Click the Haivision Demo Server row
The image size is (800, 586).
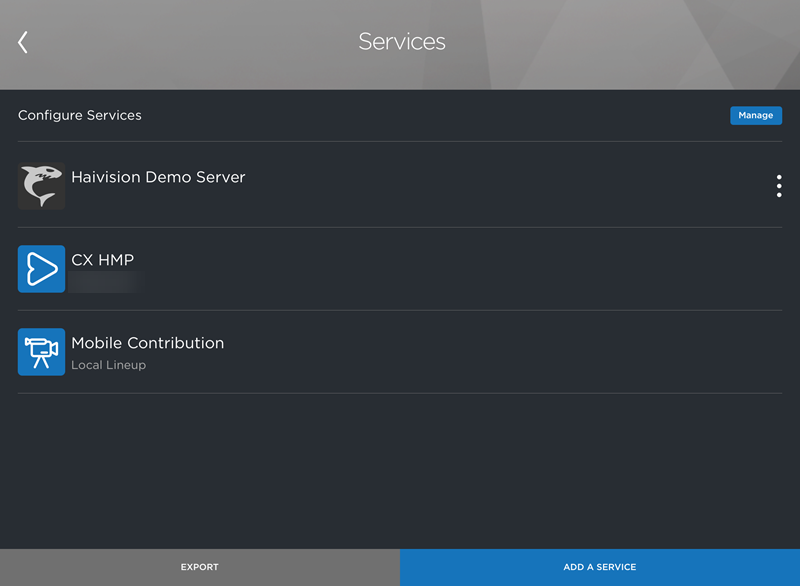point(400,185)
